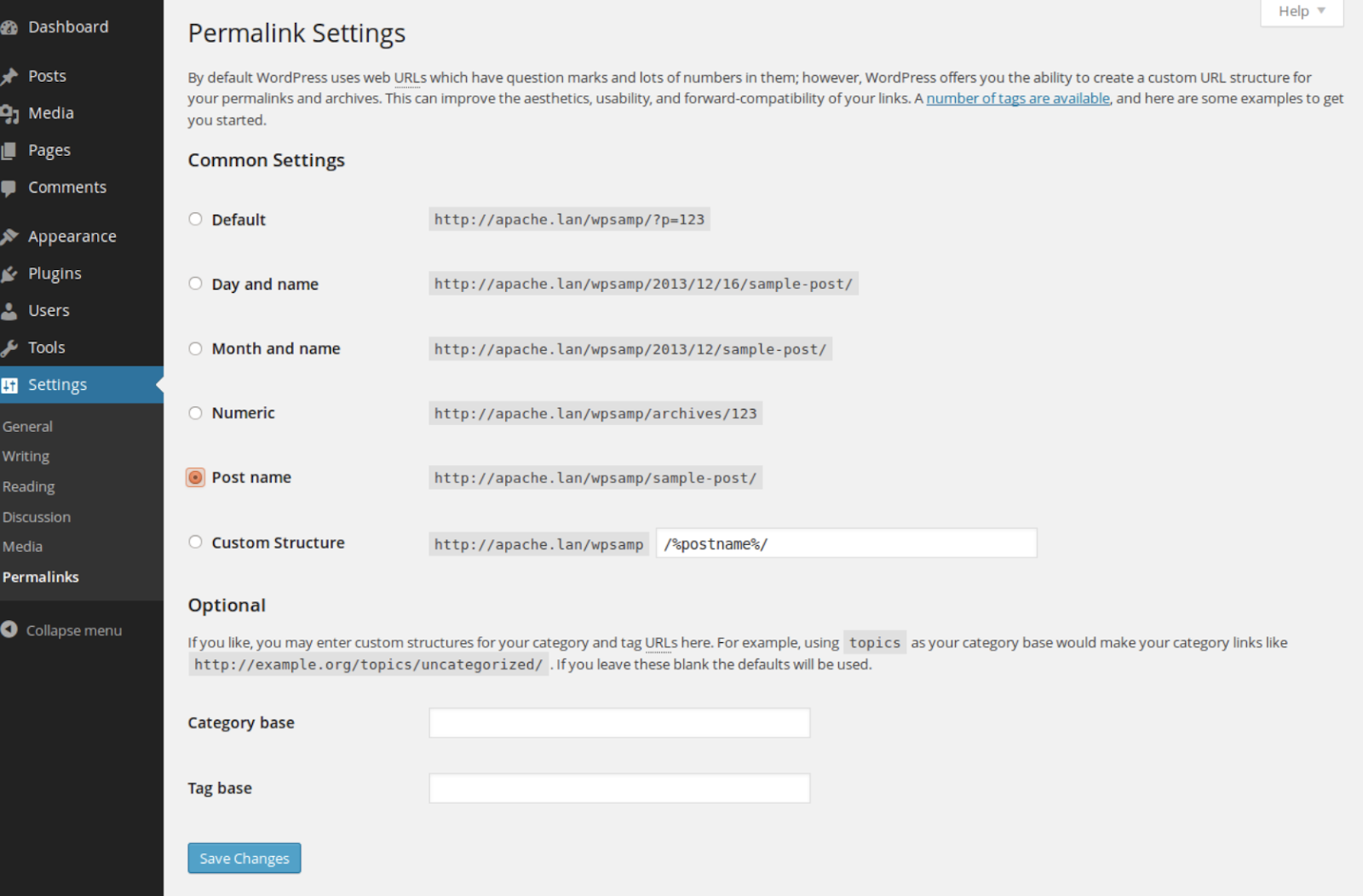Click the Pages icon in sidebar

coord(9,151)
